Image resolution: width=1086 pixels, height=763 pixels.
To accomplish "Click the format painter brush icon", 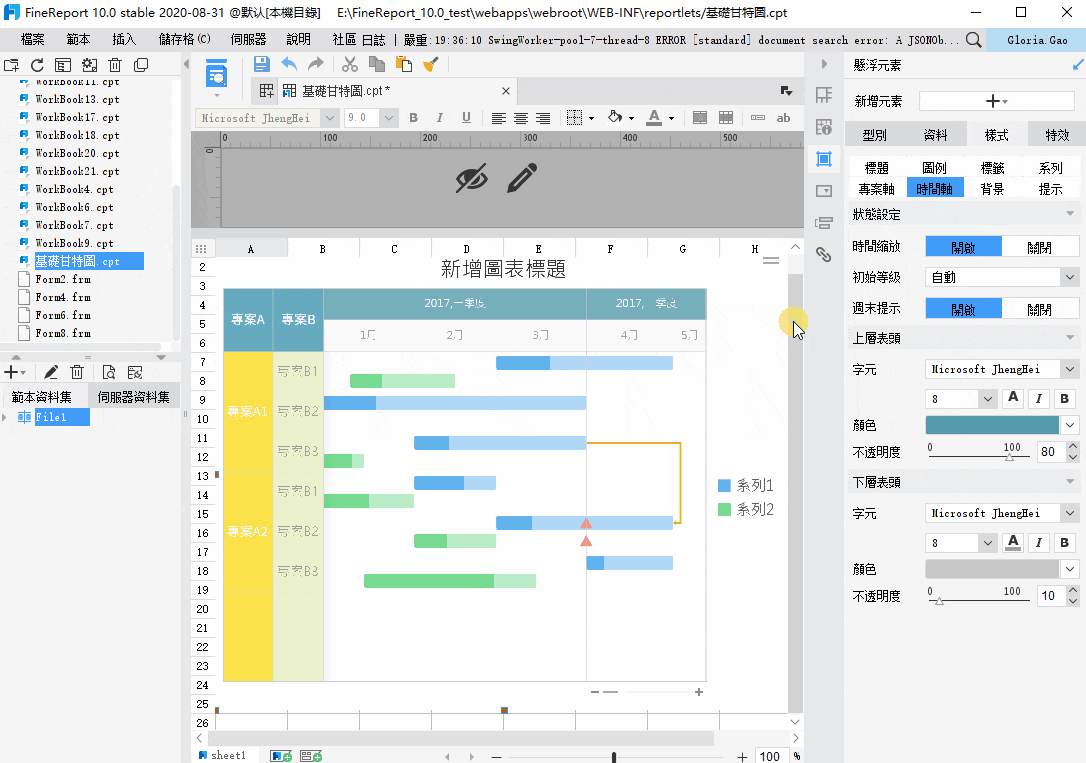I will pyautogui.click(x=431, y=64).
